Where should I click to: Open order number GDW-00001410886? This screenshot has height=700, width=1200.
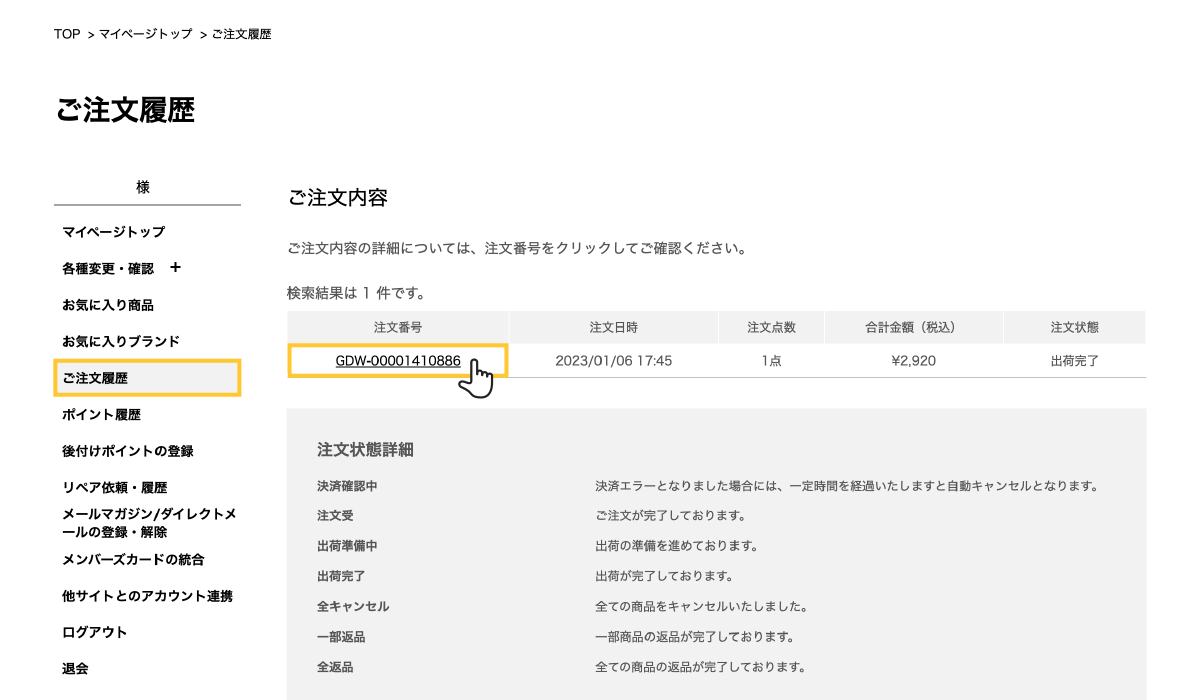[x=397, y=360]
